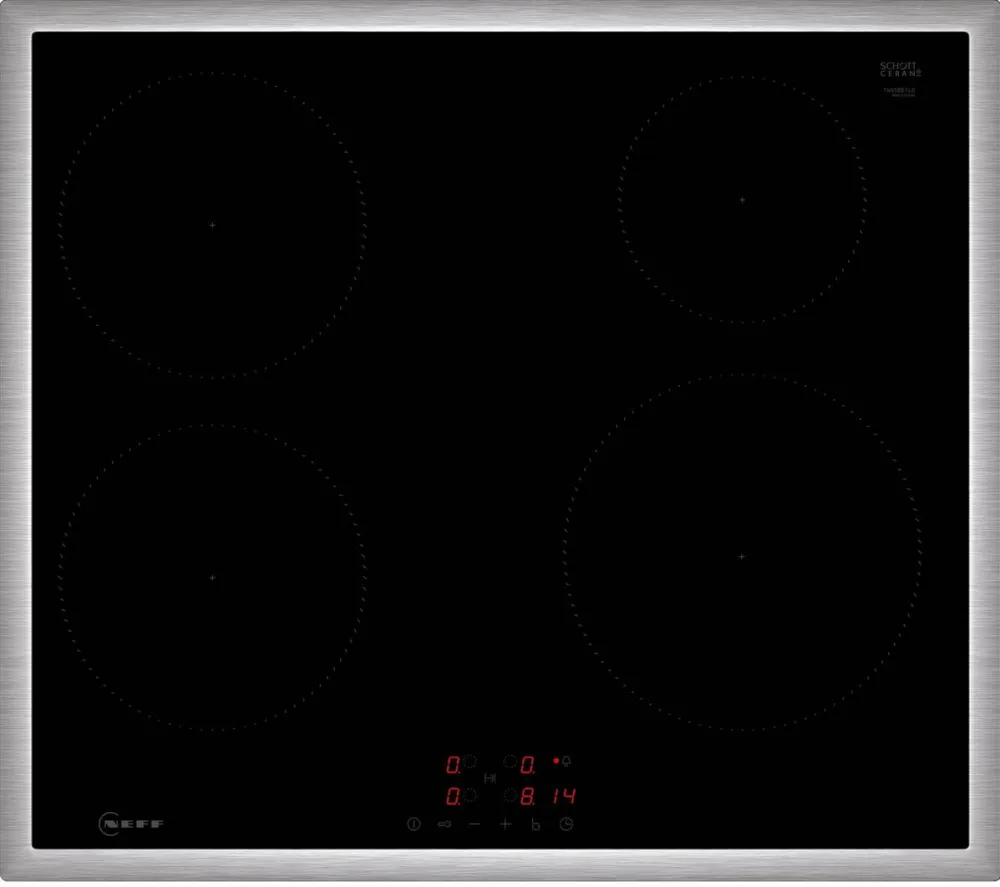
Task: Tap the front right zone '8.' display
Action: [x=527, y=796]
